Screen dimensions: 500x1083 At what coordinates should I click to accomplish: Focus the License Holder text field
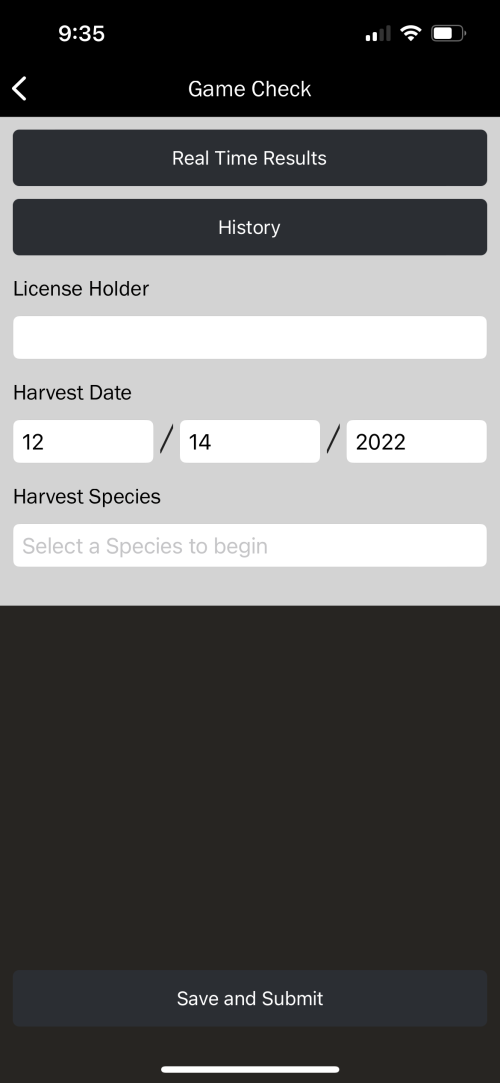(250, 337)
